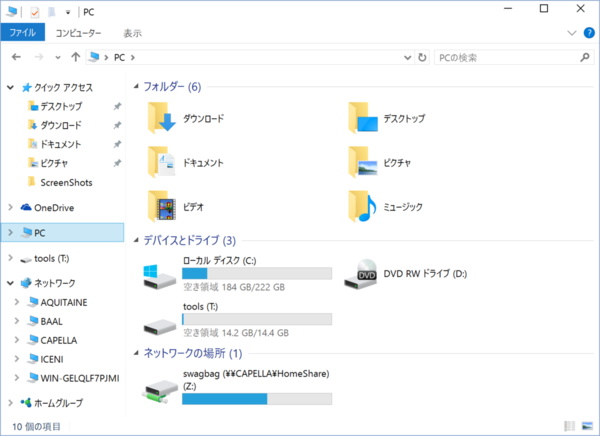Open the recent locations dropdown arrow
Screen dimensions: 600x436
tap(58, 57)
